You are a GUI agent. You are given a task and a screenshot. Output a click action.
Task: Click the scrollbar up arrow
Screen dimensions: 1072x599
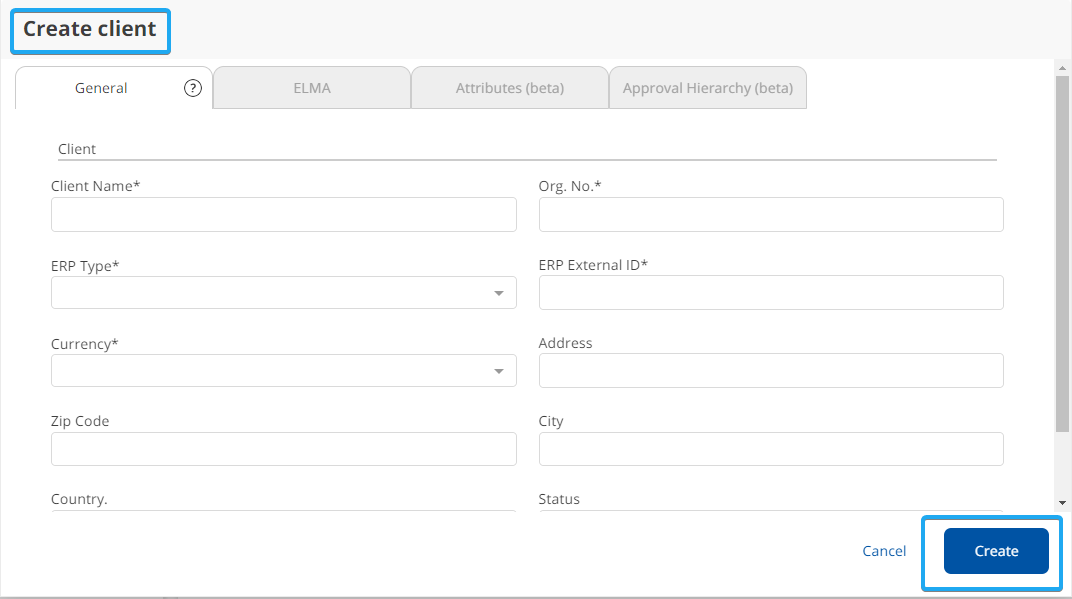1063,70
